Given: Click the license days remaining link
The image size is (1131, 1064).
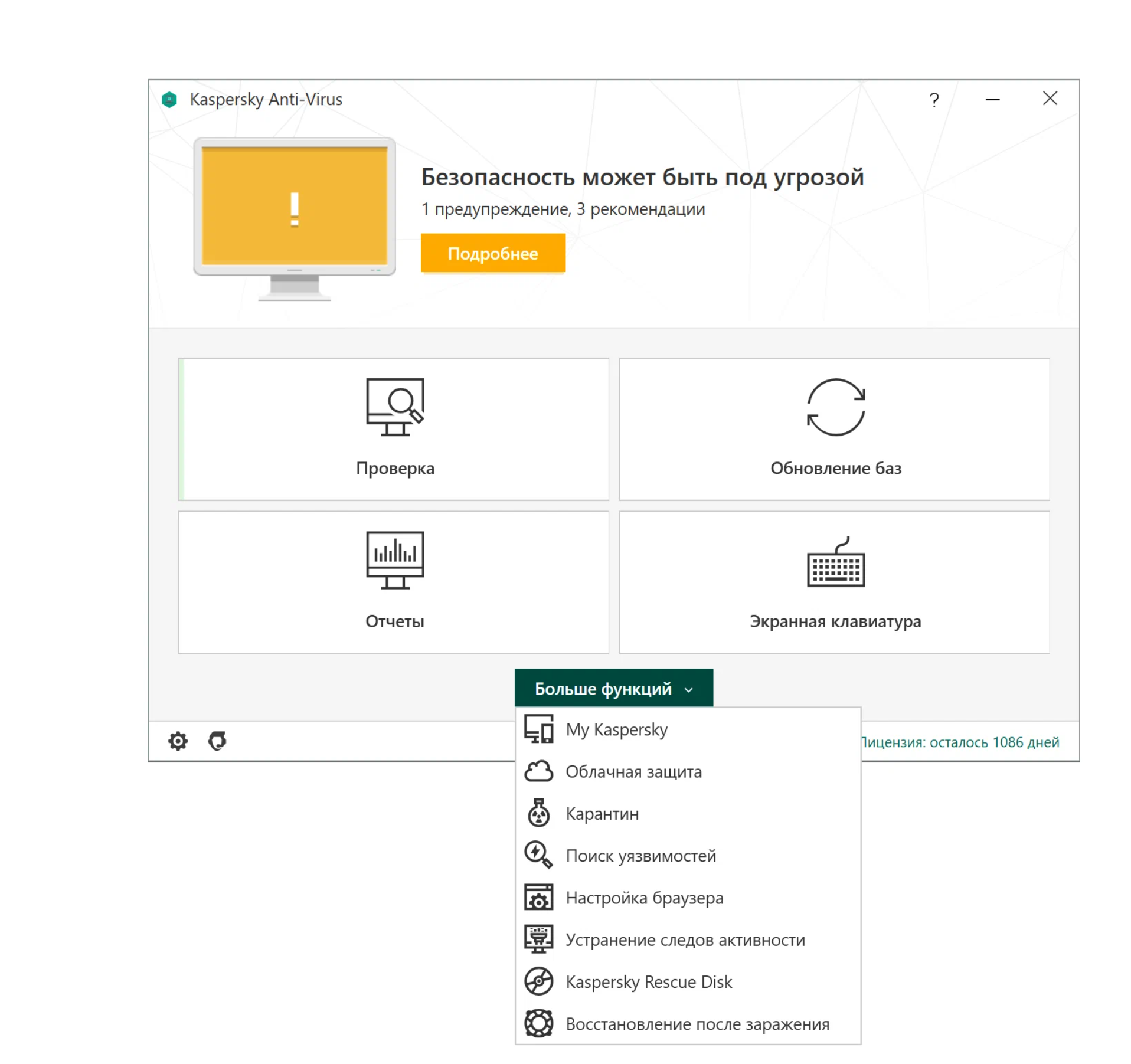Looking at the screenshot, I should coord(960,741).
